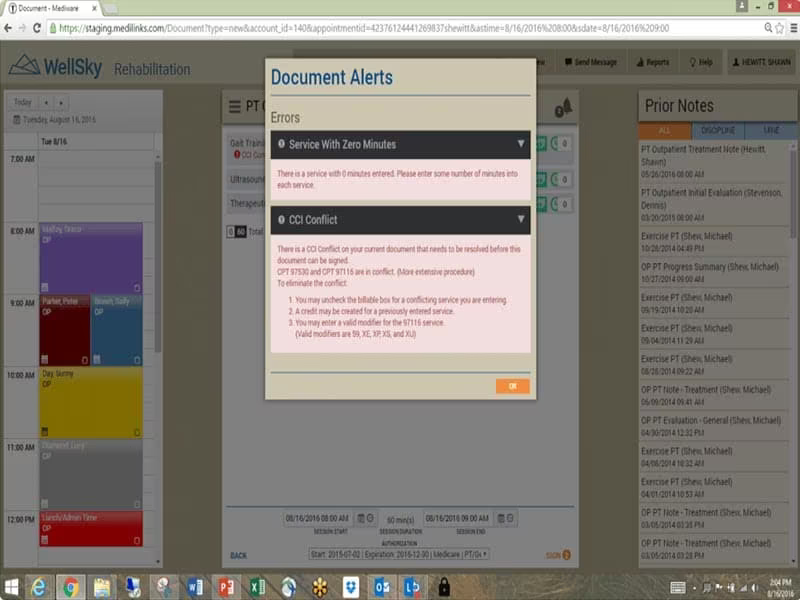The height and width of the screenshot is (600, 800).
Task: Toggle green checkbox in the Therapeutic row
Action: (x=541, y=204)
